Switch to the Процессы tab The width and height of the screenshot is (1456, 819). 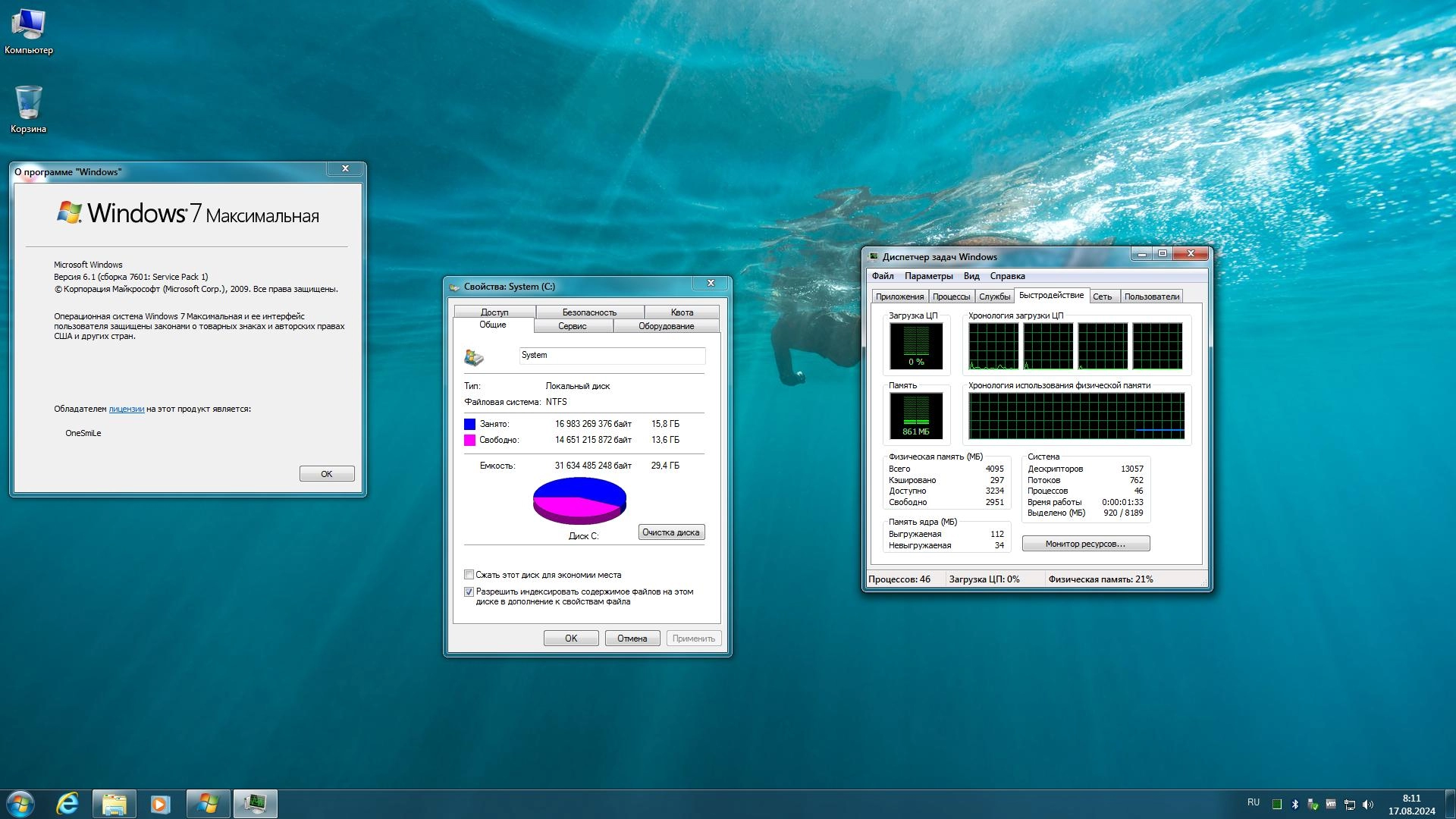(951, 297)
